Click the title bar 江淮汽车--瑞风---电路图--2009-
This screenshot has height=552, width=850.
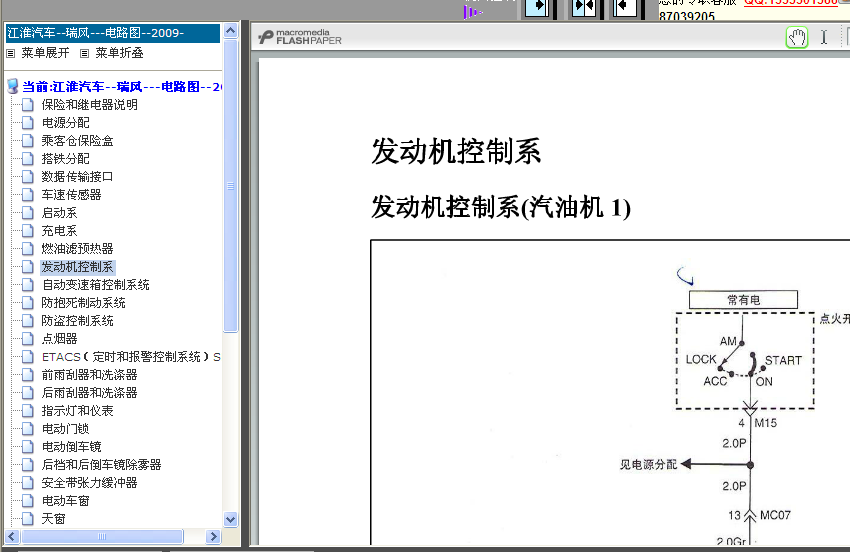click(x=113, y=33)
